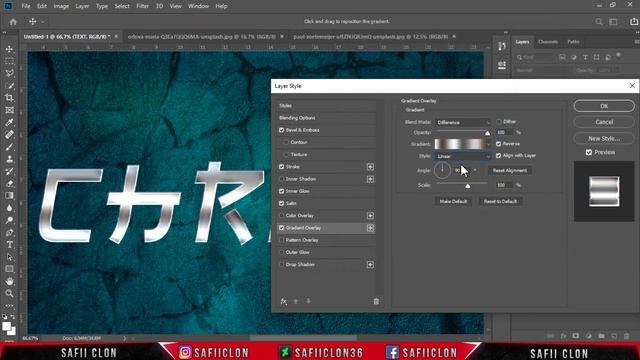Select the Gradient tool
Viewport: 640px width, 360px height.
[9, 196]
